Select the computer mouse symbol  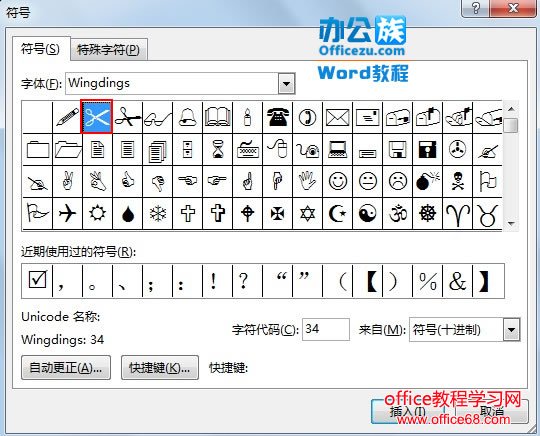[x=278, y=150]
